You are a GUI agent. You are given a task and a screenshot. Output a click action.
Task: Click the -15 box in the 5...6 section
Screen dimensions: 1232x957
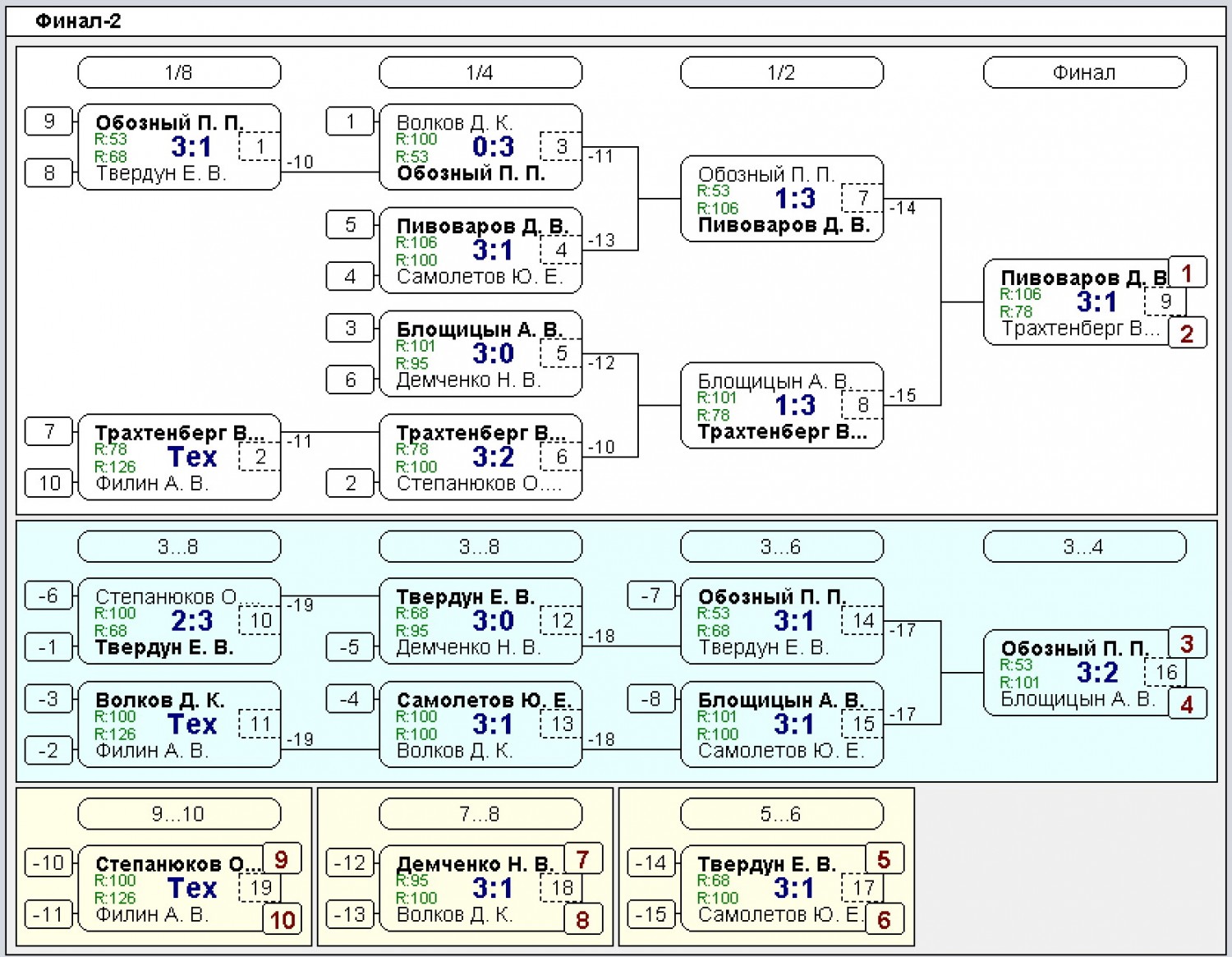click(652, 913)
